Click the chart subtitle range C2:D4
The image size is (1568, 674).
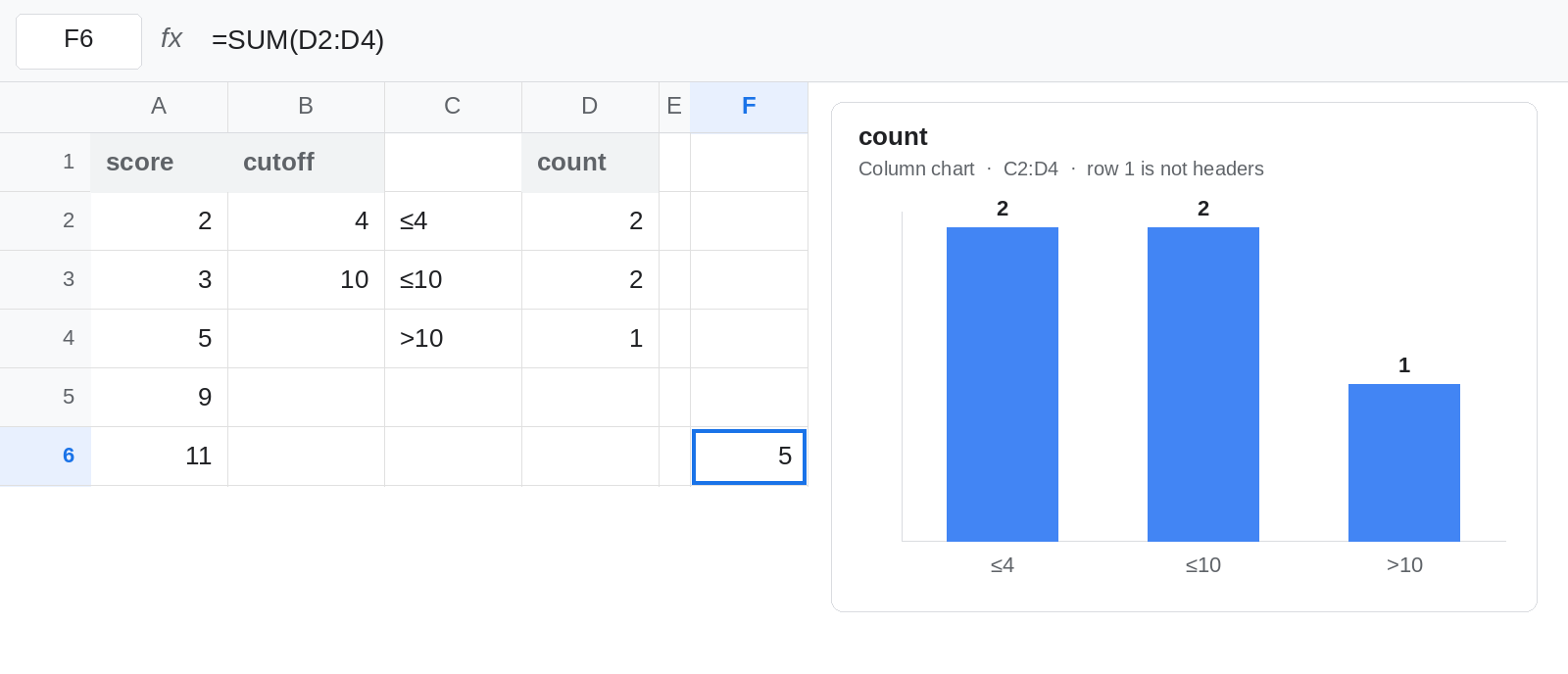pos(1031,168)
